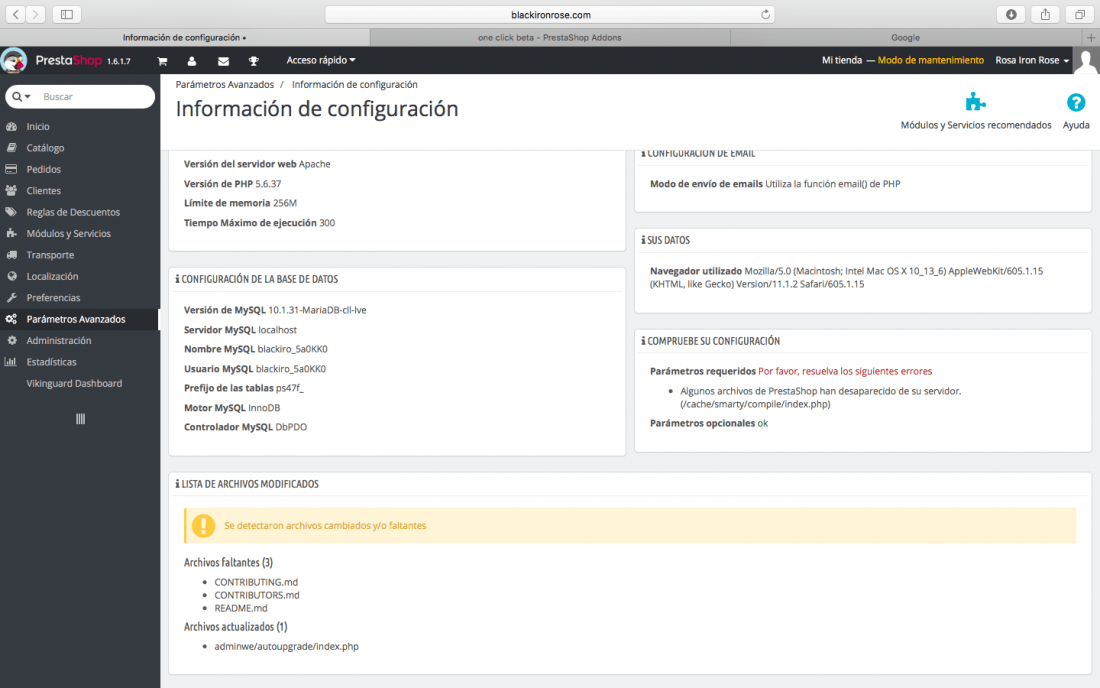Image resolution: width=1100 pixels, height=688 pixels.
Task: Click the Ayuda label under the icon
Action: point(1075,125)
